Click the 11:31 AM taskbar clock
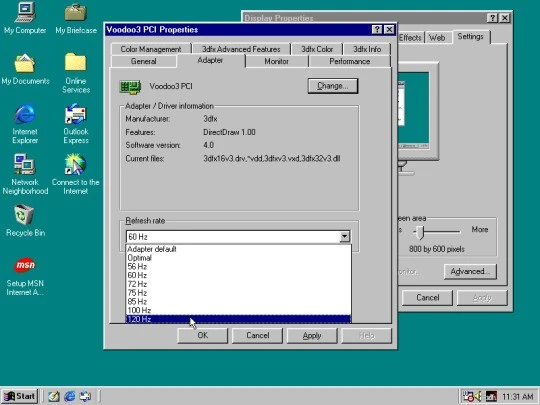This screenshot has width=540, height=405. (x=517, y=397)
